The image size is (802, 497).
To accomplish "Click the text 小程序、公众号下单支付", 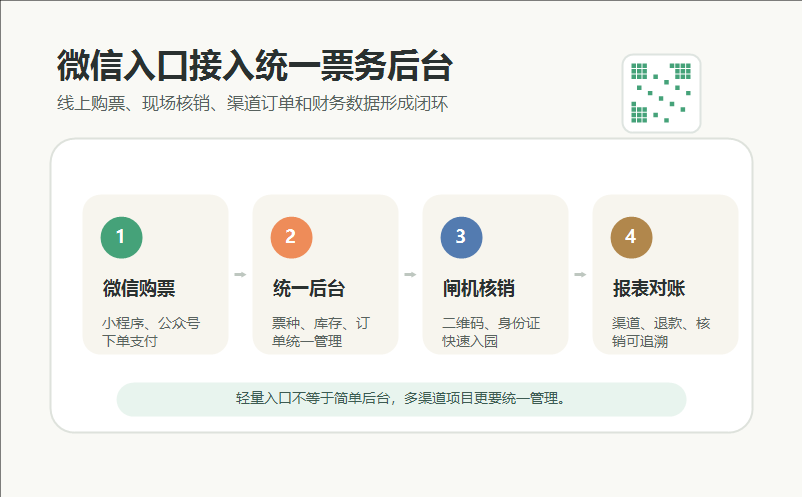I will (x=151, y=332).
